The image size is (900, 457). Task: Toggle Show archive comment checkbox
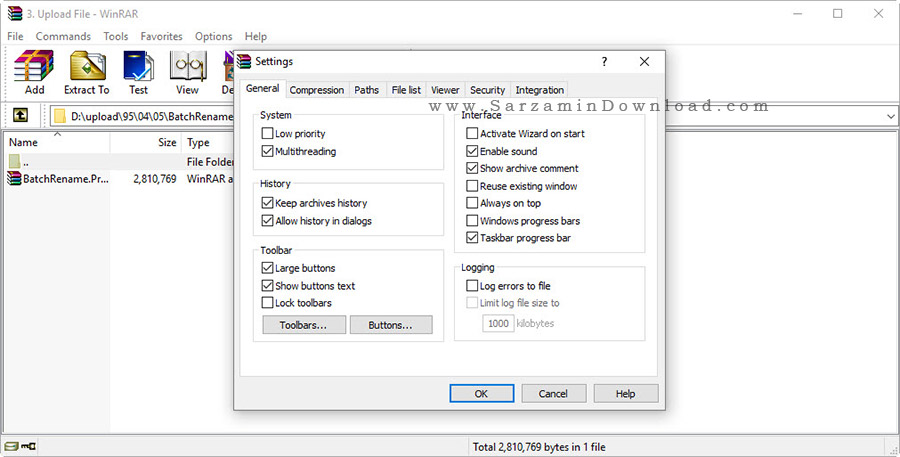point(472,168)
